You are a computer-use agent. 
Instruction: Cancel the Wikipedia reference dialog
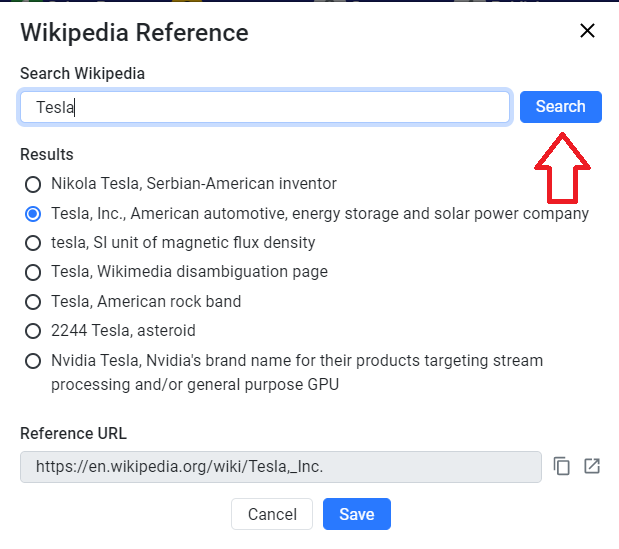click(x=272, y=514)
